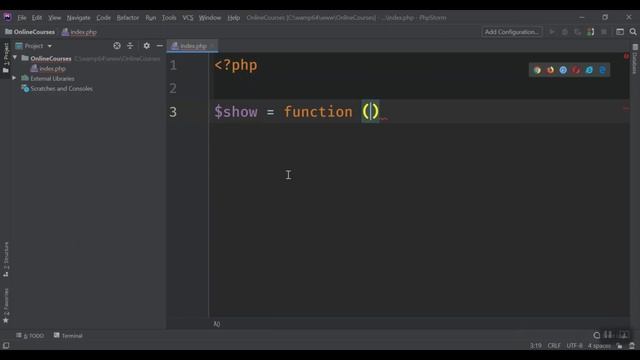Open the Edge browser preview icon
Viewport: 640px width, 360px height.
602,70
